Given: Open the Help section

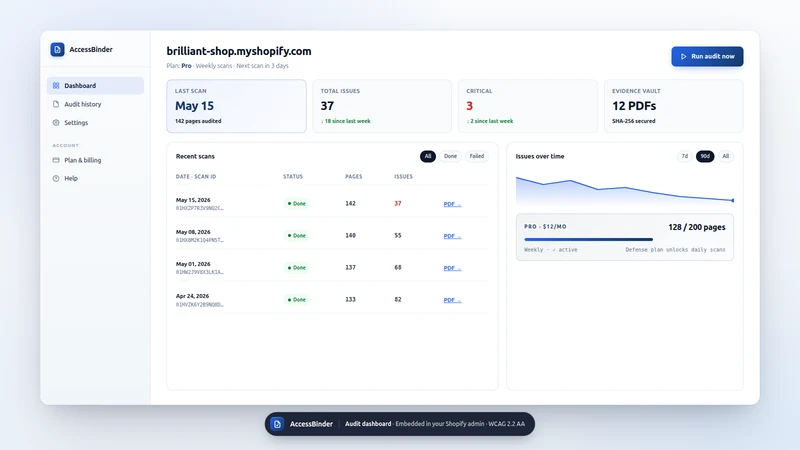Looking at the screenshot, I should point(95,179).
